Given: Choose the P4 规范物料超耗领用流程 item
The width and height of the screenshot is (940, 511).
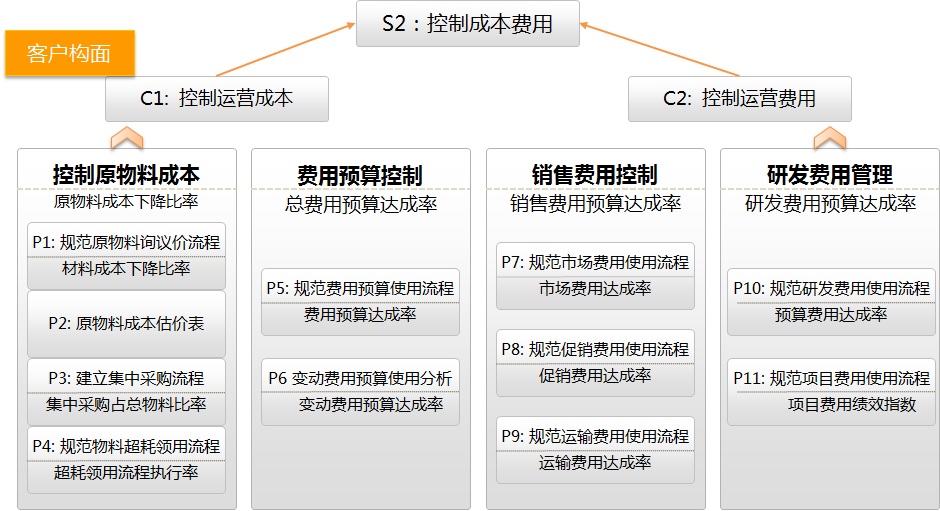Looking at the screenshot, I should pyautogui.click(x=126, y=446).
